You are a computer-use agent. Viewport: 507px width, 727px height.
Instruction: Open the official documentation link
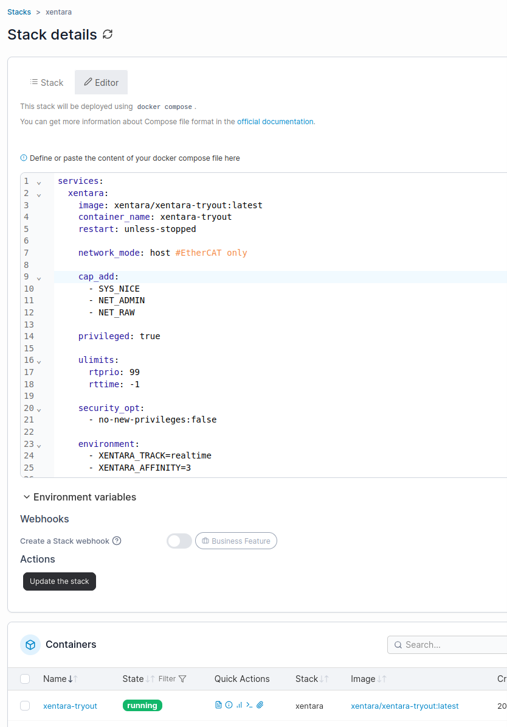tap(275, 121)
